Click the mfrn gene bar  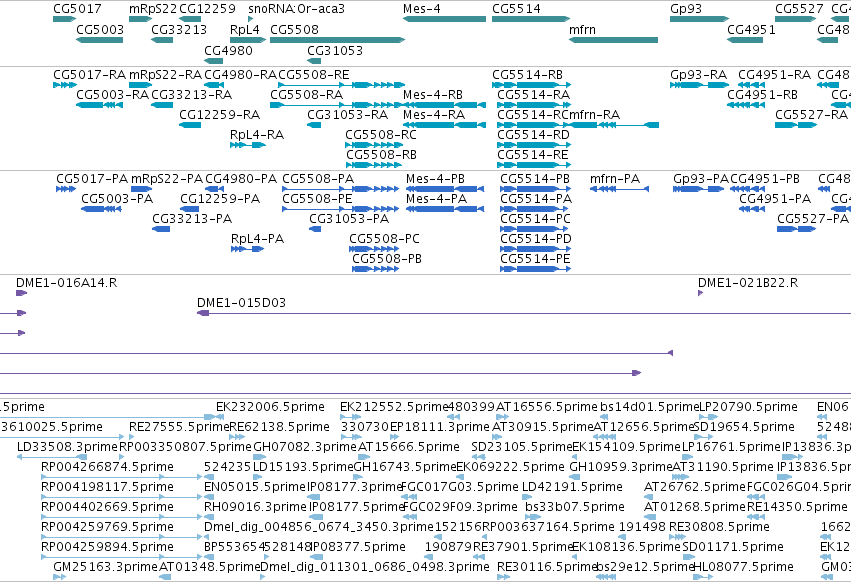click(613, 40)
